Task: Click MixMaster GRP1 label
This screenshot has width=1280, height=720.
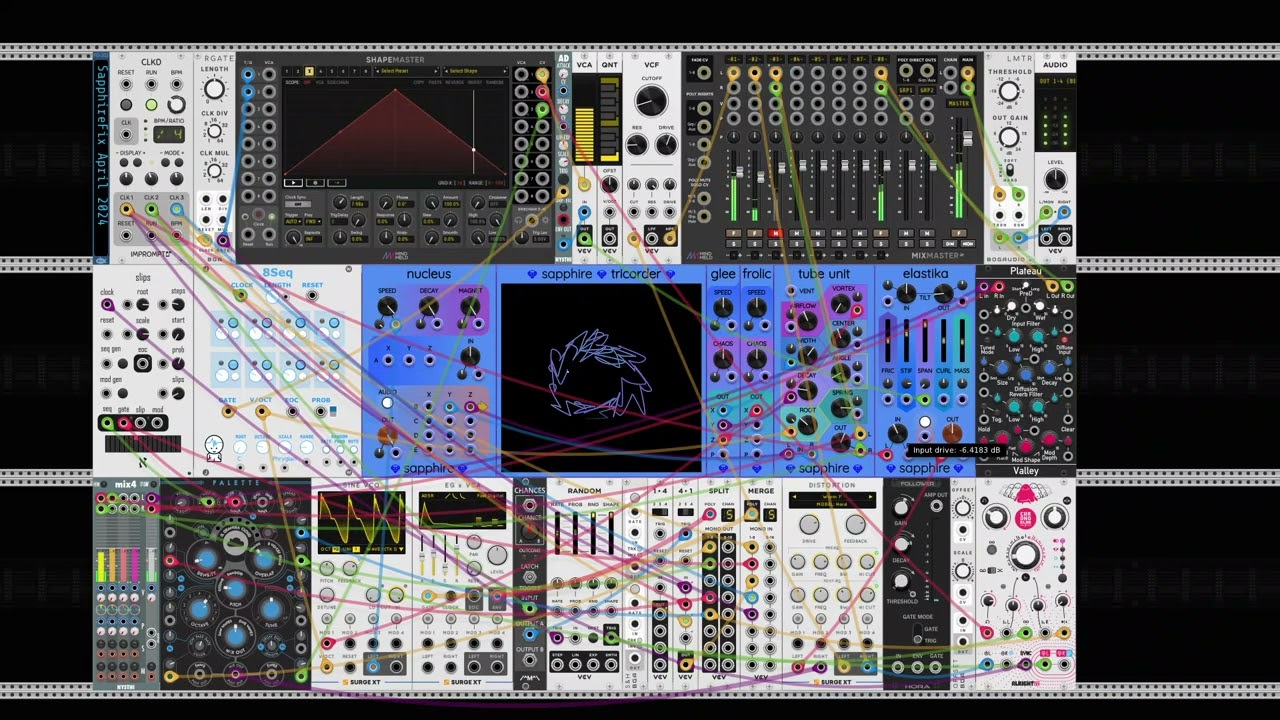Action: [906, 90]
